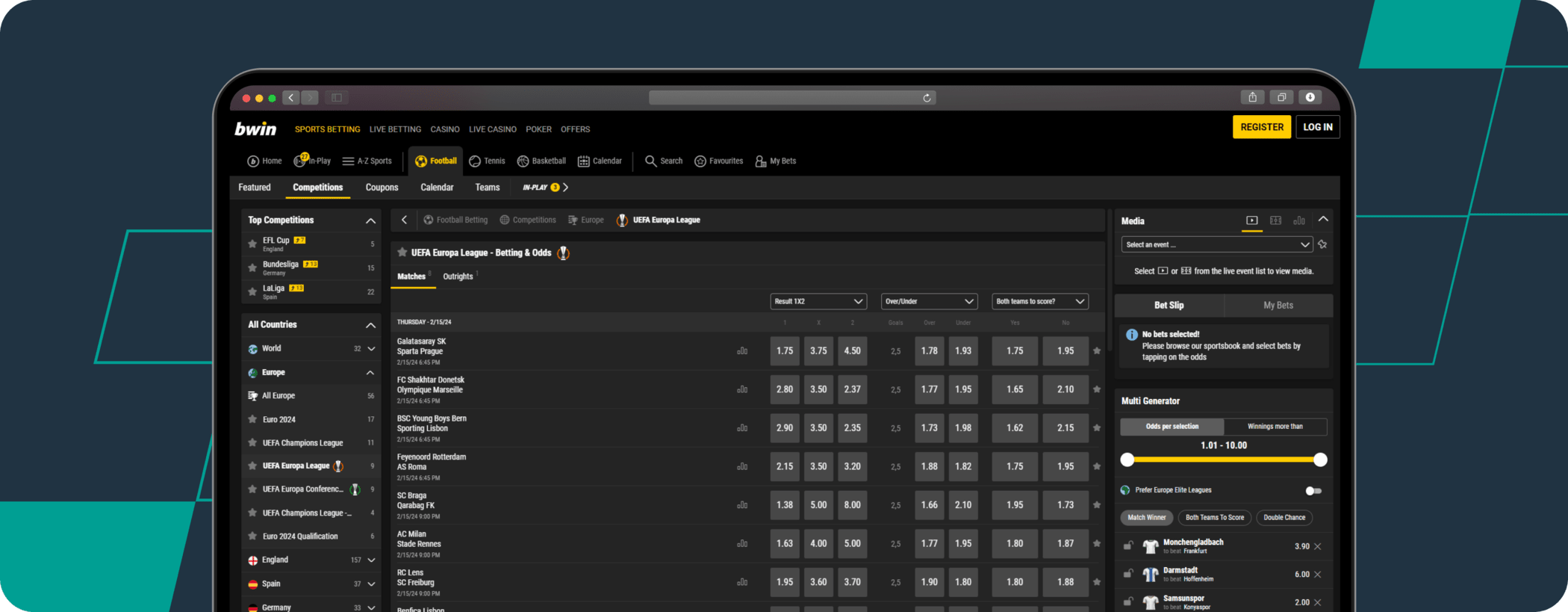Favourite the UEFA Europa League heading star

pos(402,253)
